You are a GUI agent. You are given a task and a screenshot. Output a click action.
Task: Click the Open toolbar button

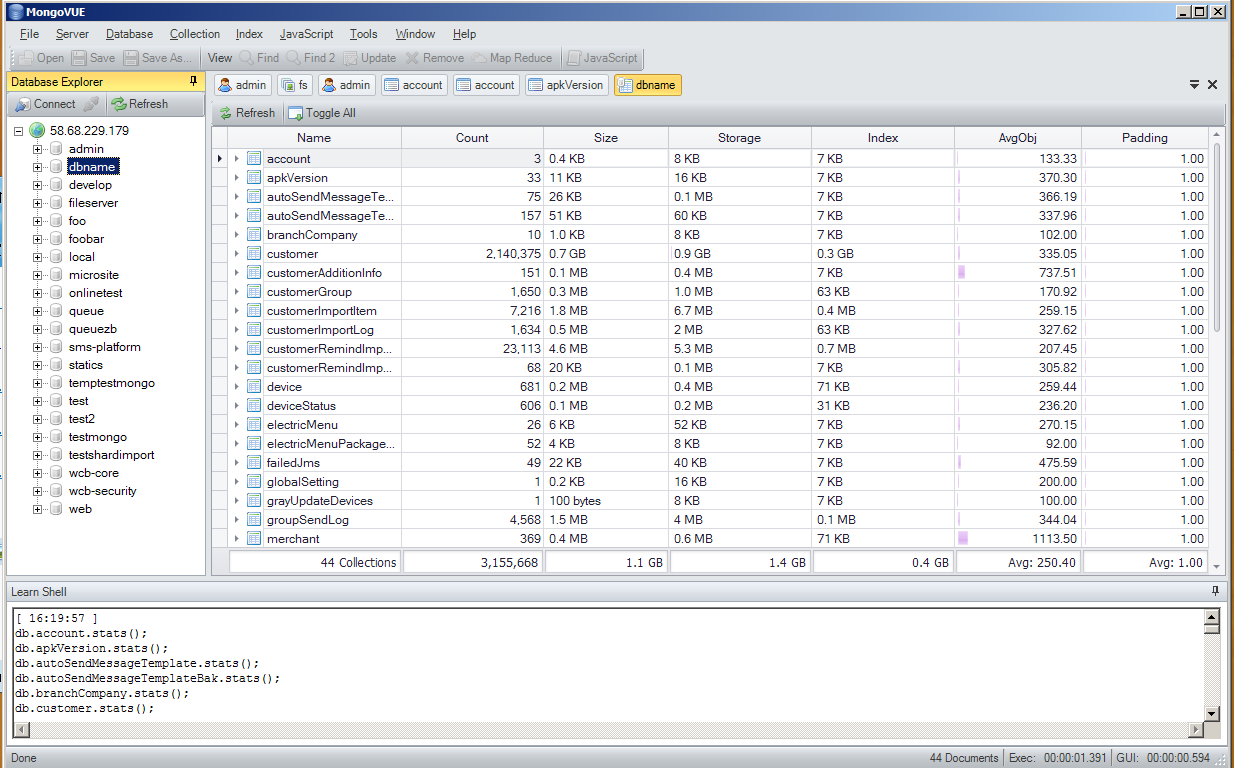(41, 58)
